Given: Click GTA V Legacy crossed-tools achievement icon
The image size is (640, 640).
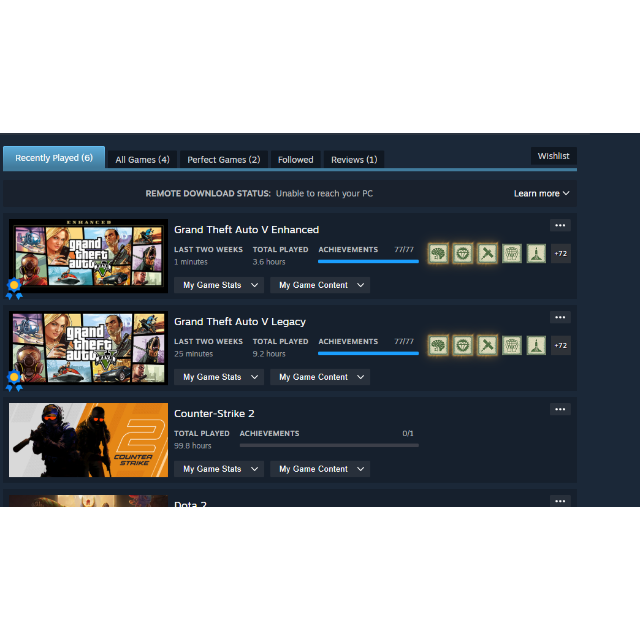Looking at the screenshot, I should [487, 345].
